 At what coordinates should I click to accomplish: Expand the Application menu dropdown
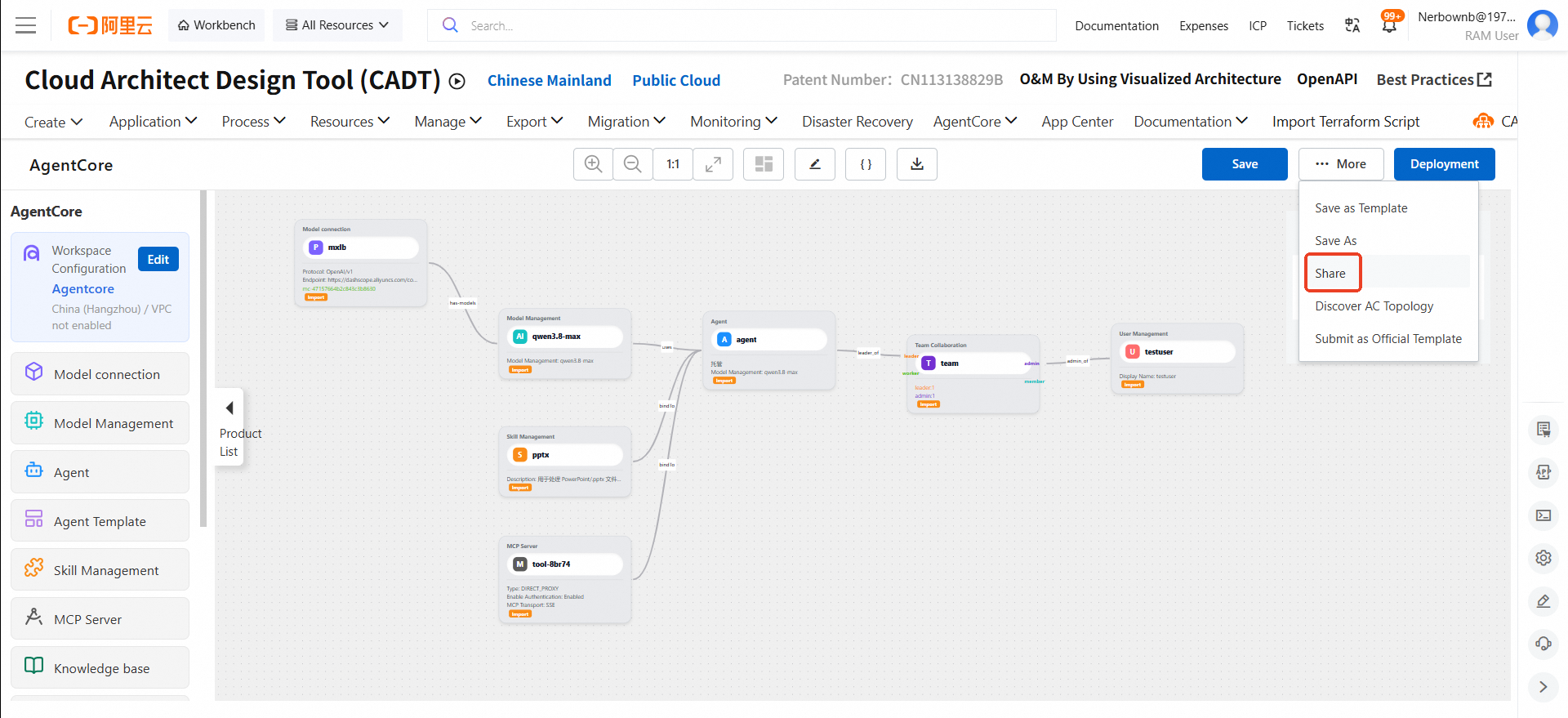point(154,122)
